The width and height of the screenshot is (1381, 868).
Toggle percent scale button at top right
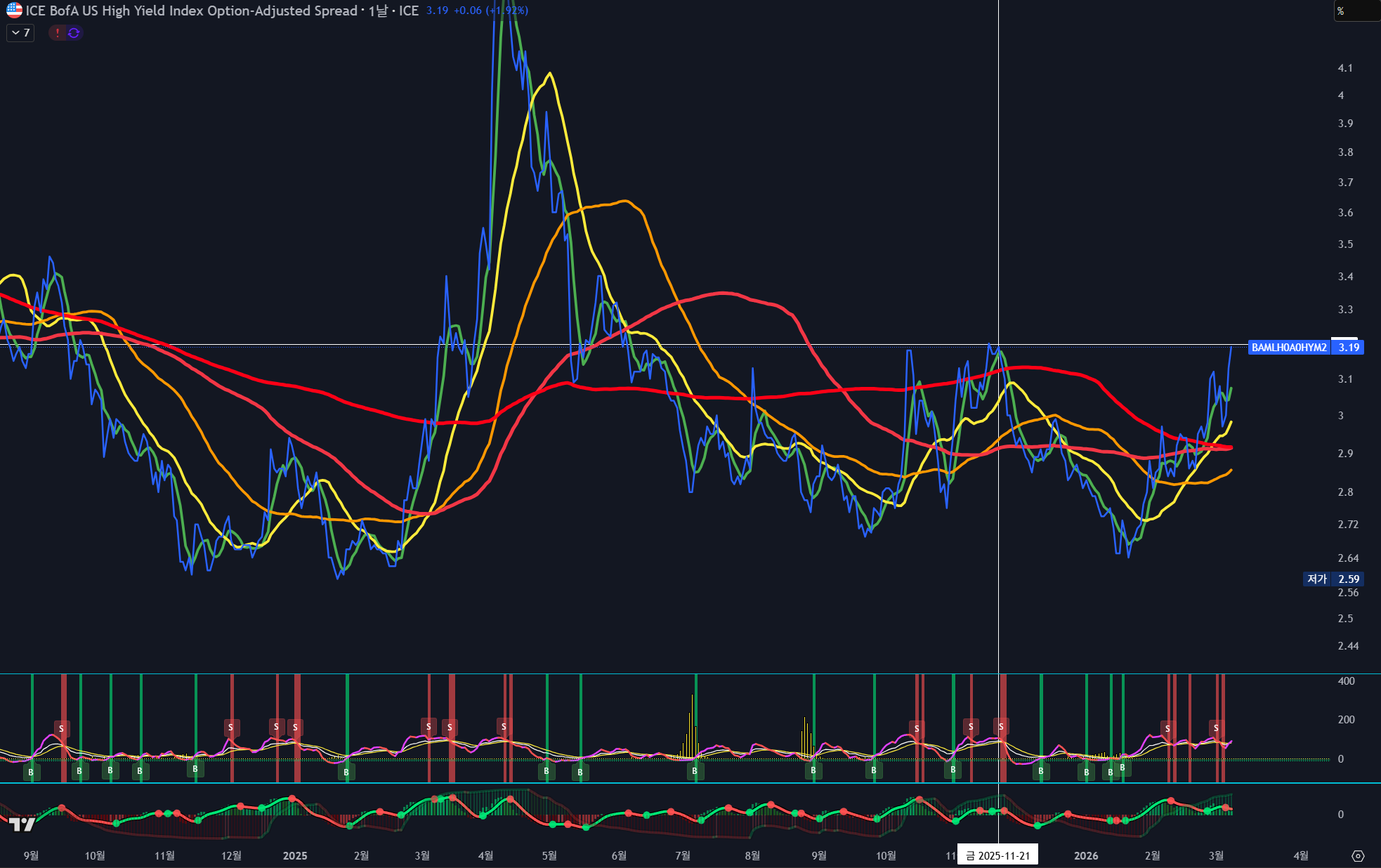[1341, 11]
